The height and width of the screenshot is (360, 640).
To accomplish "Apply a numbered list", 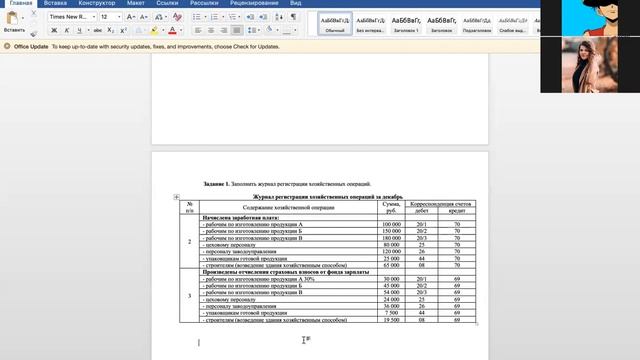I will pos(214,17).
